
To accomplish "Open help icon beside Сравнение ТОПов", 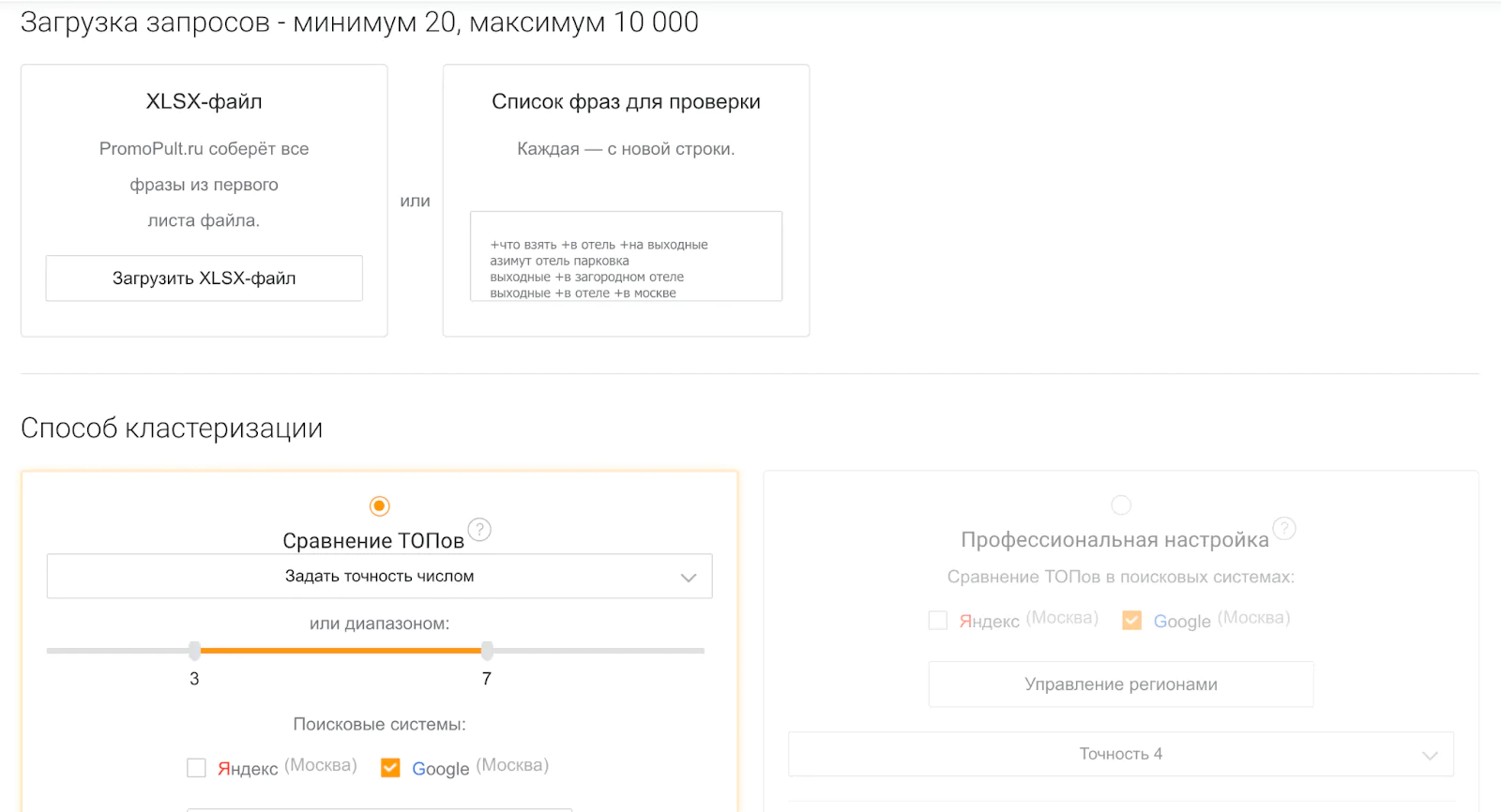I will coord(479,530).
